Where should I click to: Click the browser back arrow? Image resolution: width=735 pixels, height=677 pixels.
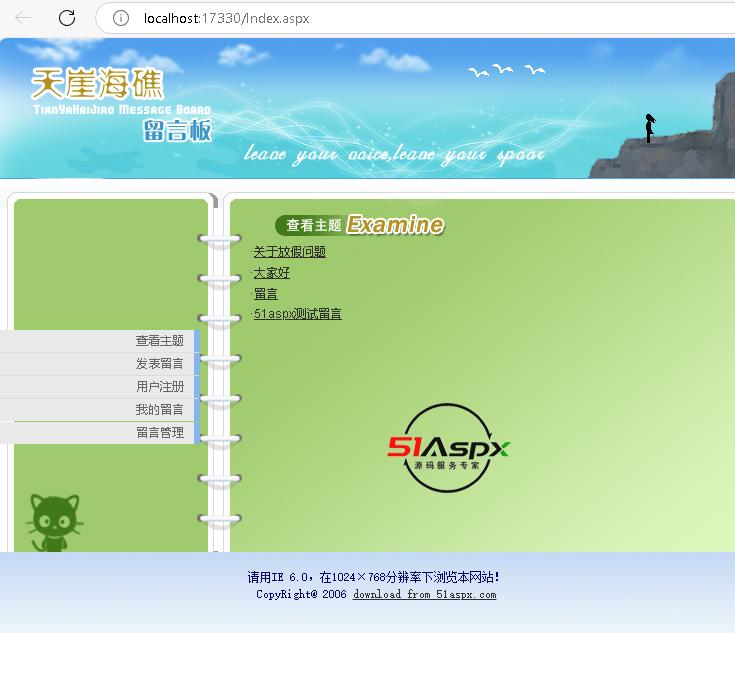22,18
